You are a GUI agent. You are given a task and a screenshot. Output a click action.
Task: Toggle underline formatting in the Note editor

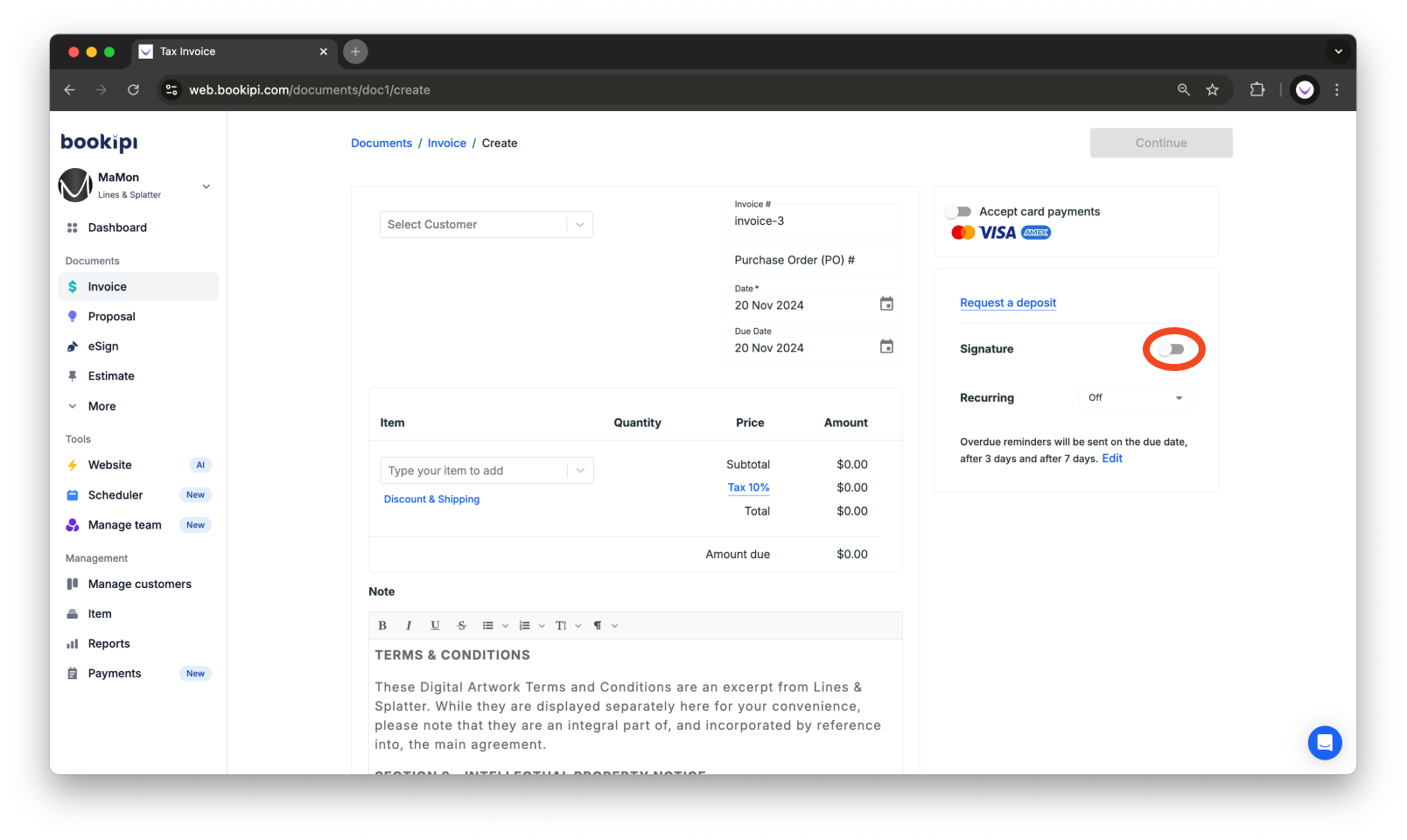pyautogui.click(x=435, y=625)
